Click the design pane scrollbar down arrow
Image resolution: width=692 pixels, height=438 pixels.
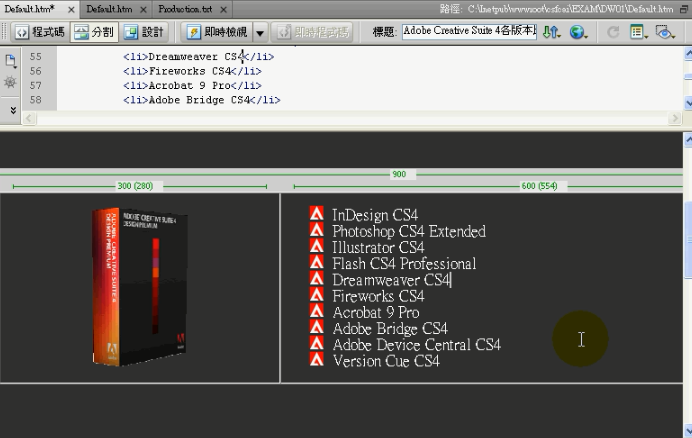coord(688,431)
